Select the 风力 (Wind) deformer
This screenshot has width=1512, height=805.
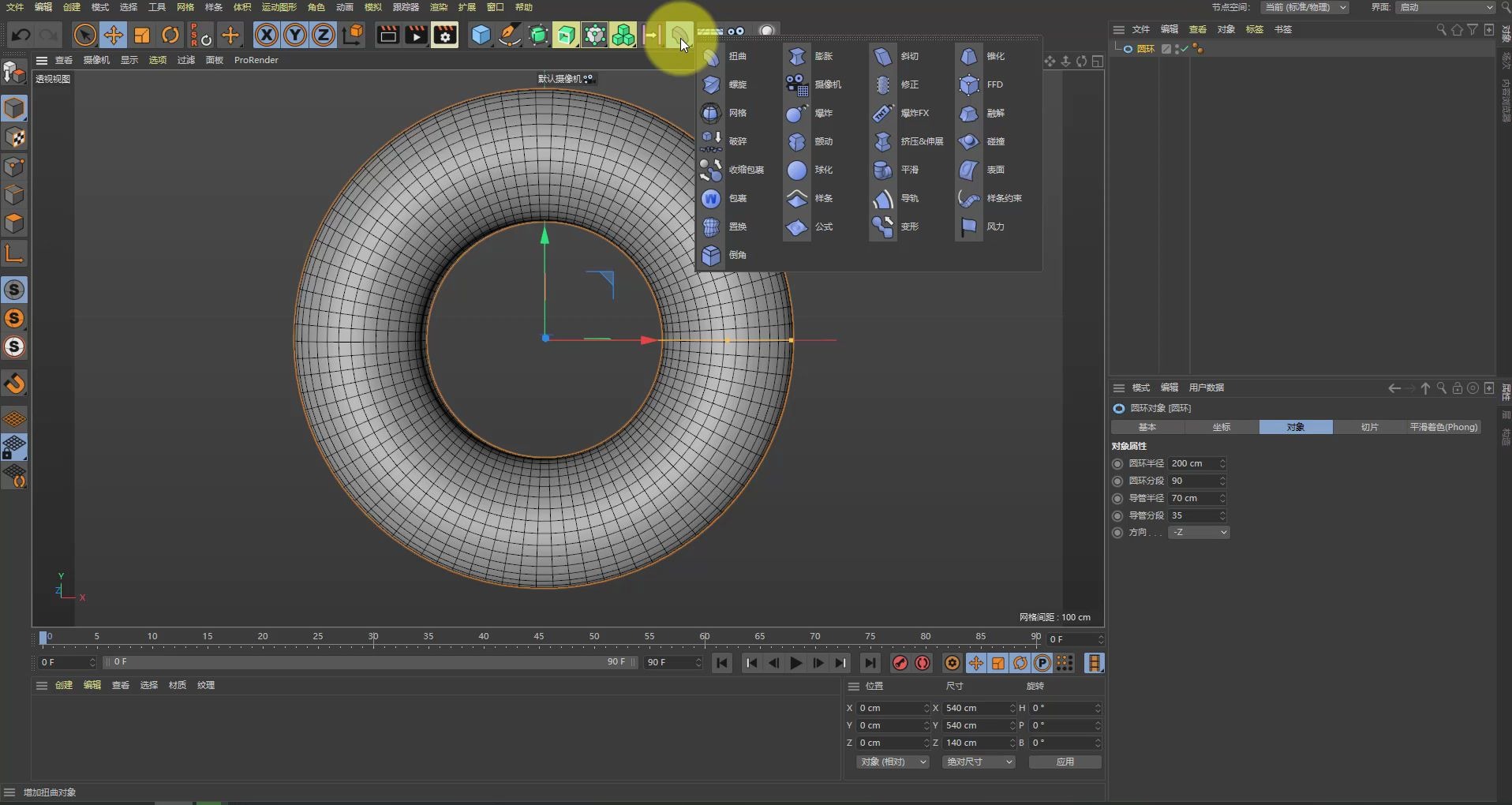[x=969, y=227]
